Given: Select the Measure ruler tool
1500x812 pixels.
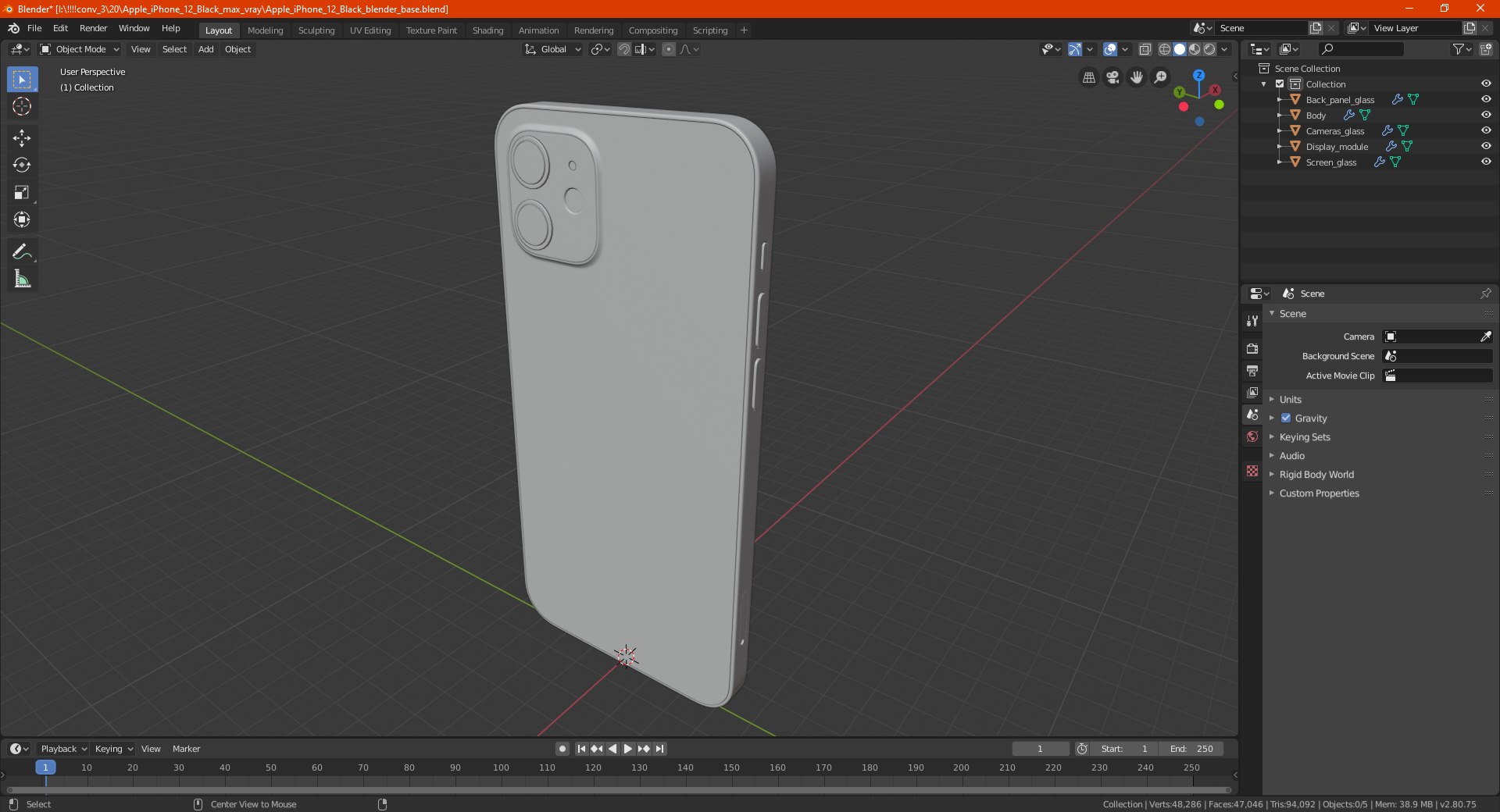Looking at the screenshot, I should pos(22,279).
